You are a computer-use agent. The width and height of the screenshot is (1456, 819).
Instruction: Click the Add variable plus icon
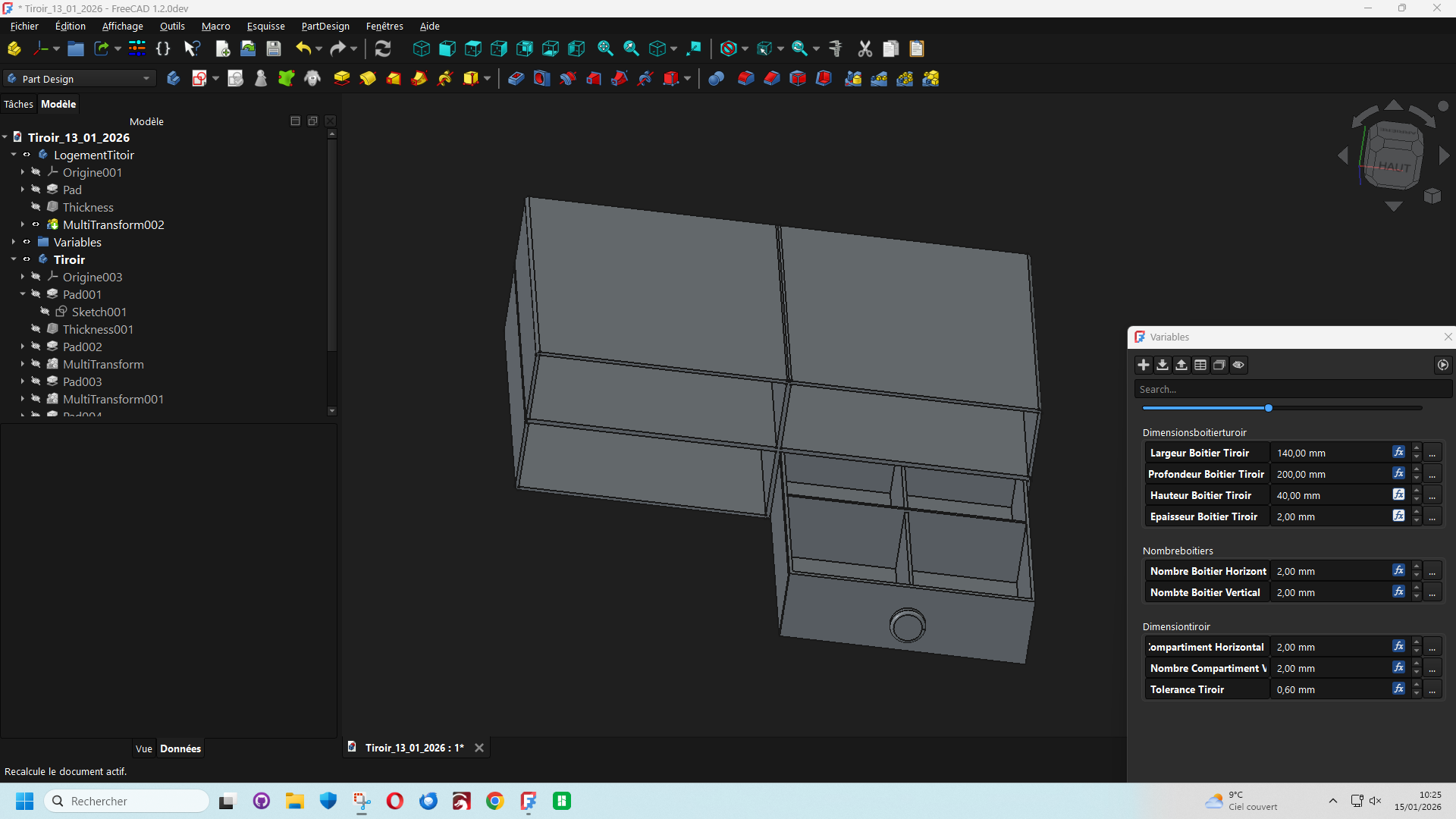(x=1144, y=365)
